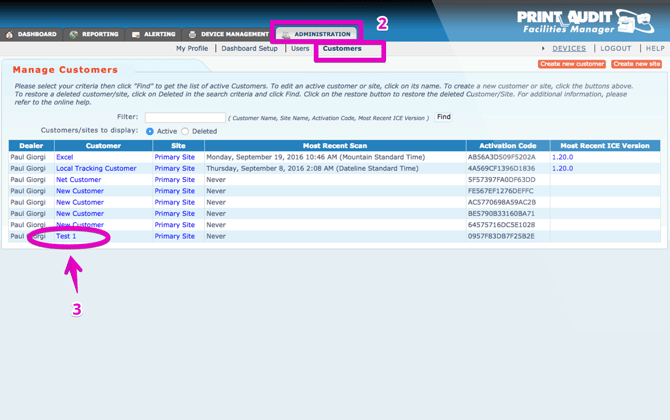Open Local Tracking Customer link
This screenshot has height=420, width=670.
click(96, 168)
